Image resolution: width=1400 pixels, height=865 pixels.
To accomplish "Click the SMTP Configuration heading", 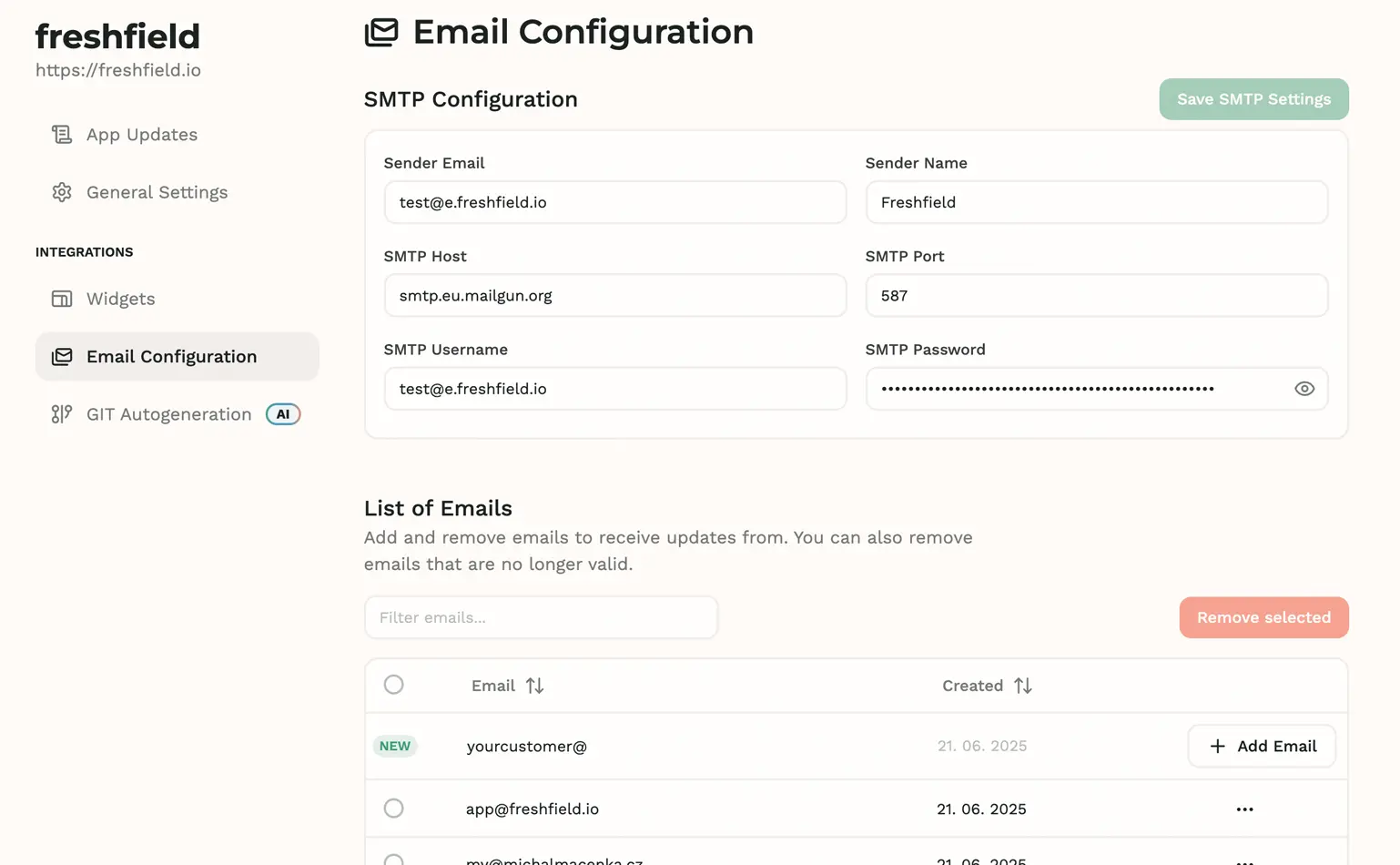I will click(471, 99).
